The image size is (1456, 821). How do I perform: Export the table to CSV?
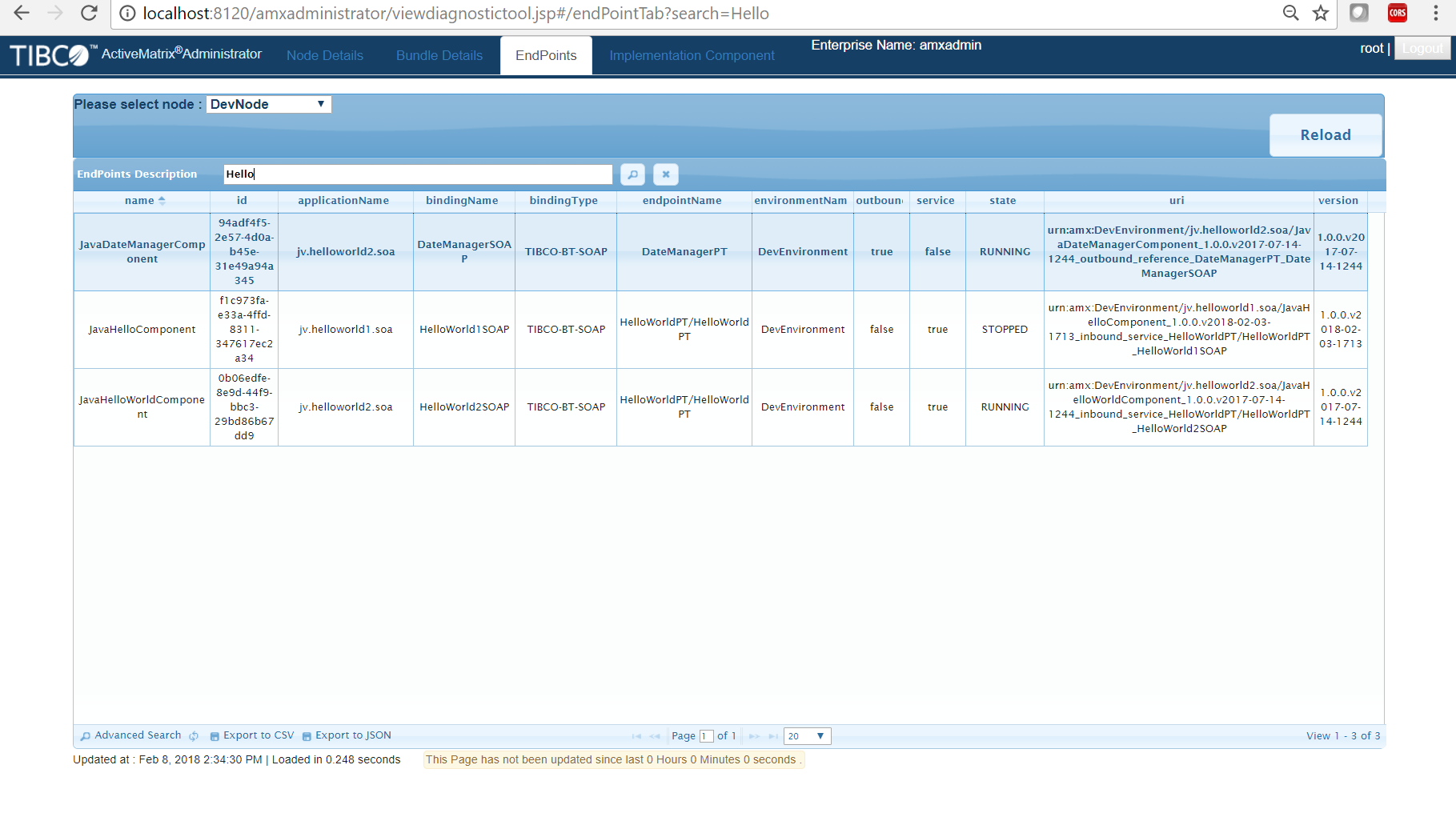coord(252,735)
